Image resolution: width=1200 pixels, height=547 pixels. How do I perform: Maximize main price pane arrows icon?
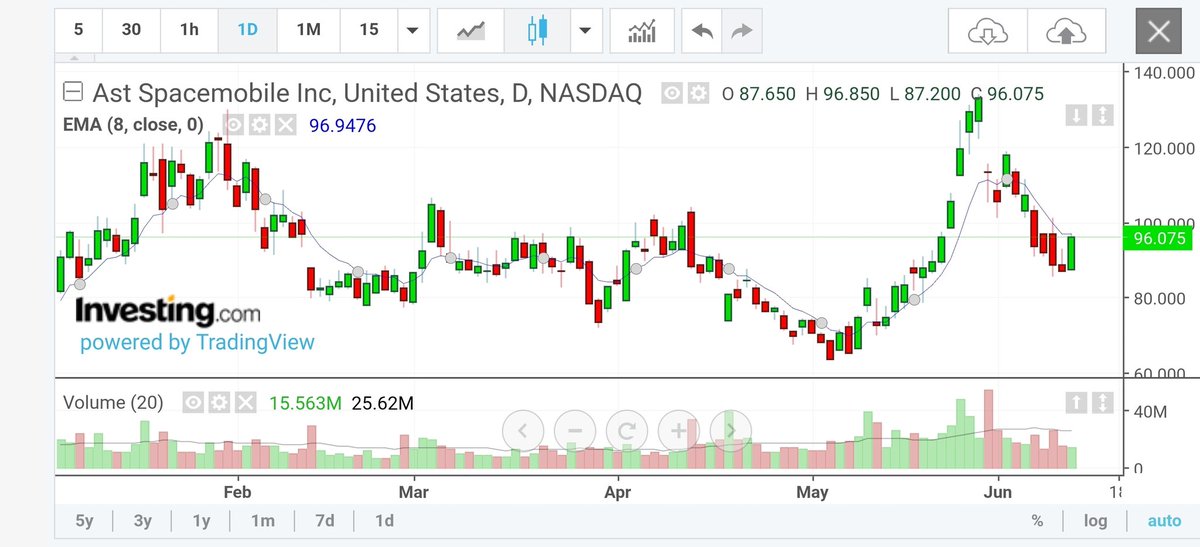[1101, 115]
